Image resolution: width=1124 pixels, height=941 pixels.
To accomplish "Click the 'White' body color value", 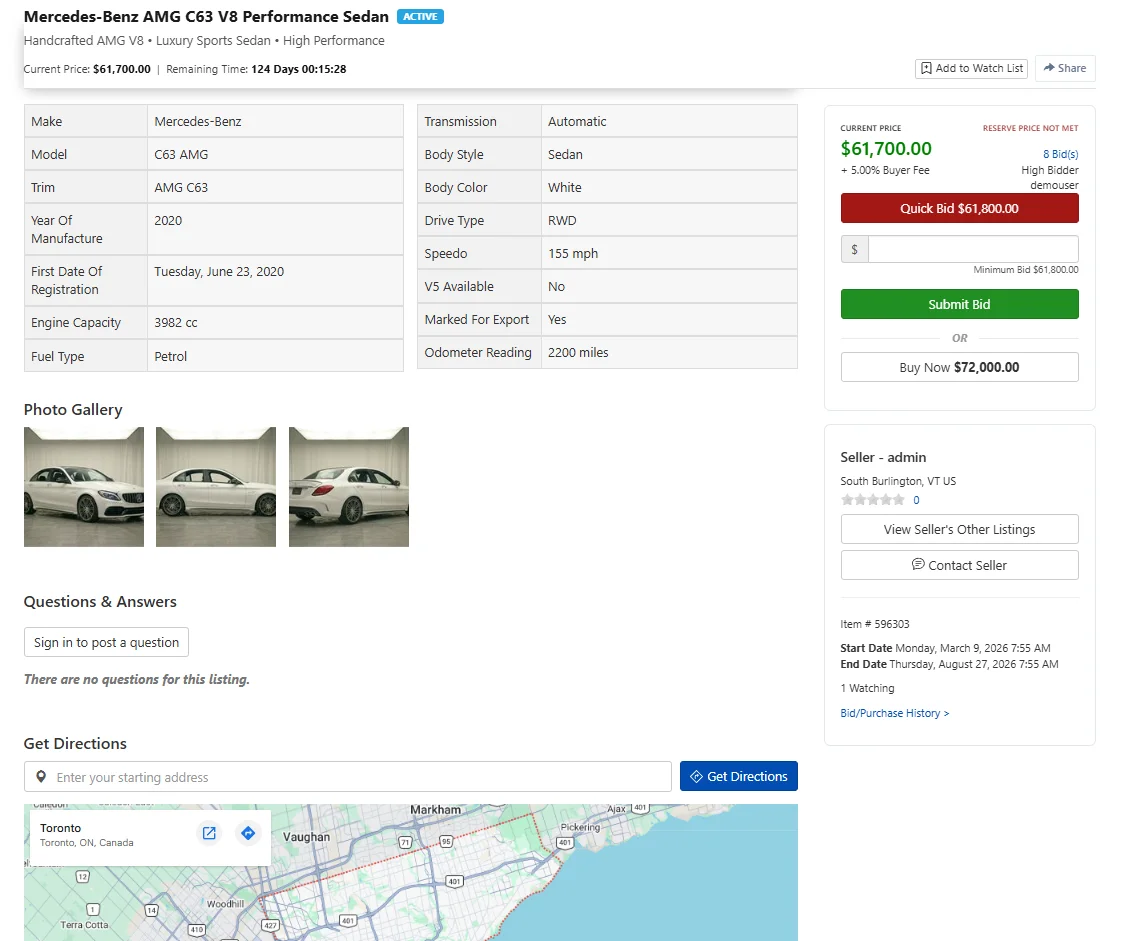I will coord(565,187).
